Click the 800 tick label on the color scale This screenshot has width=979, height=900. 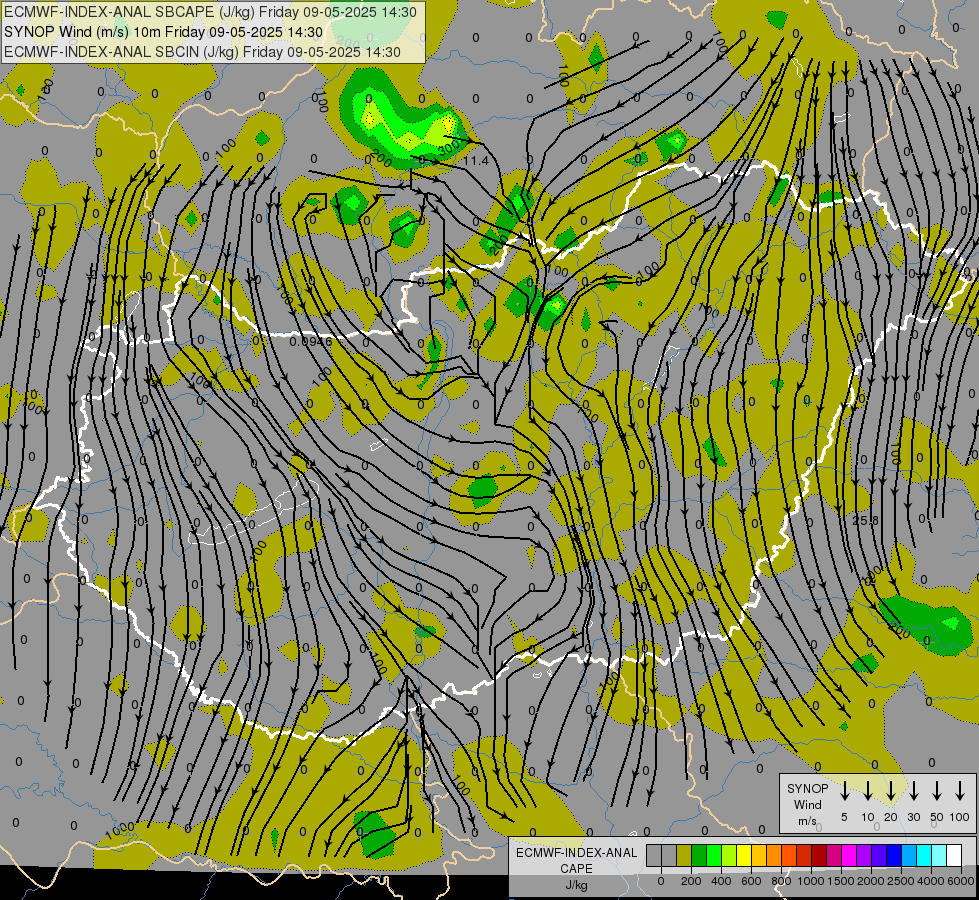coord(781,881)
